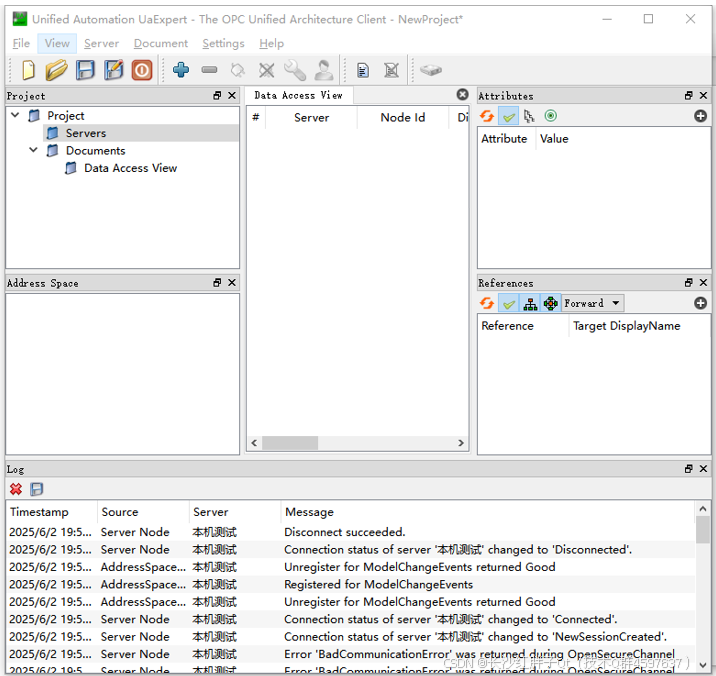The height and width of the screenshot is (676, 716).
Task: Click the disconnect server crossed icon
Action: 266,70
